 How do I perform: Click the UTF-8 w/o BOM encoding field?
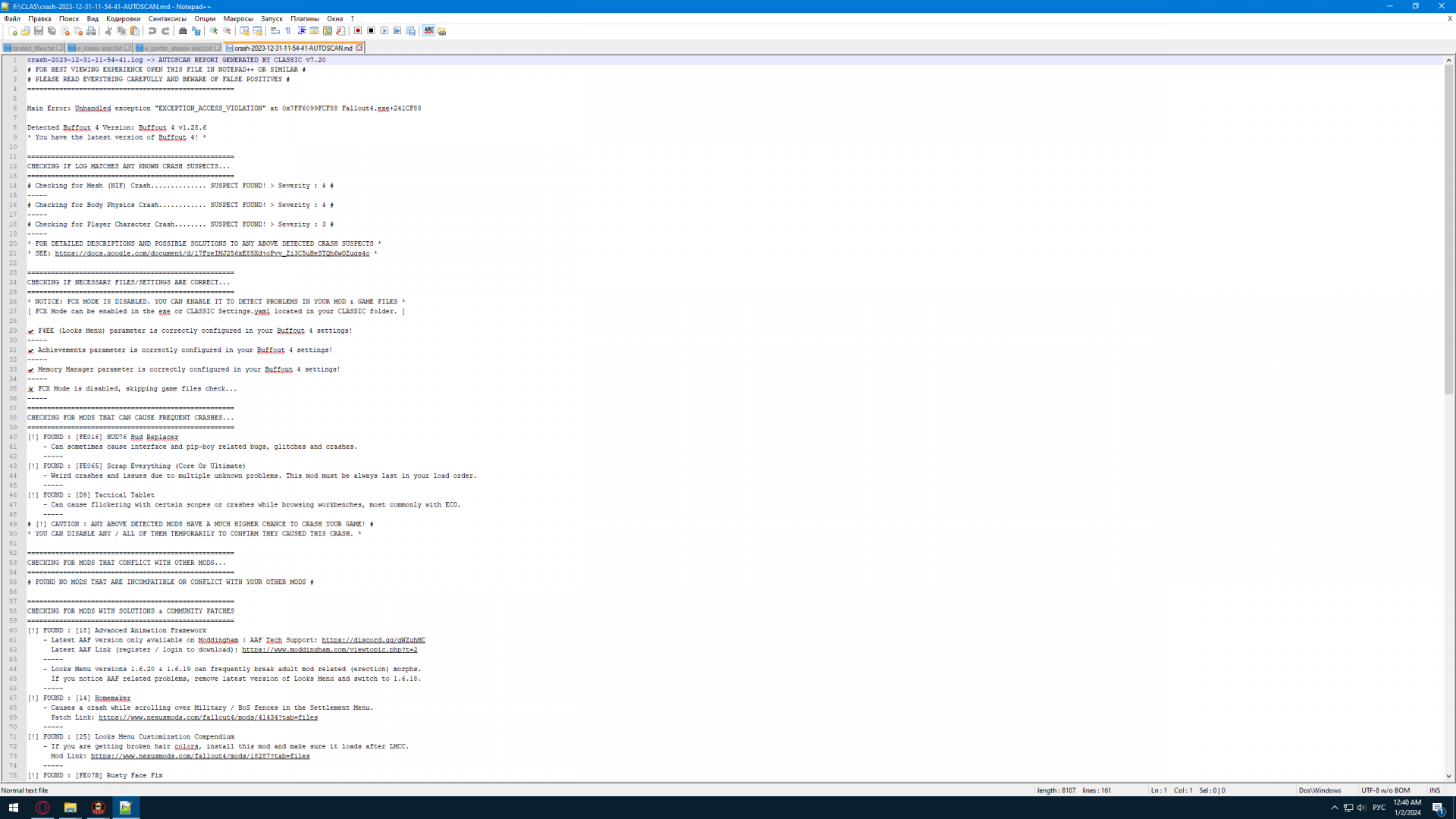click(x=1385, y=790)
